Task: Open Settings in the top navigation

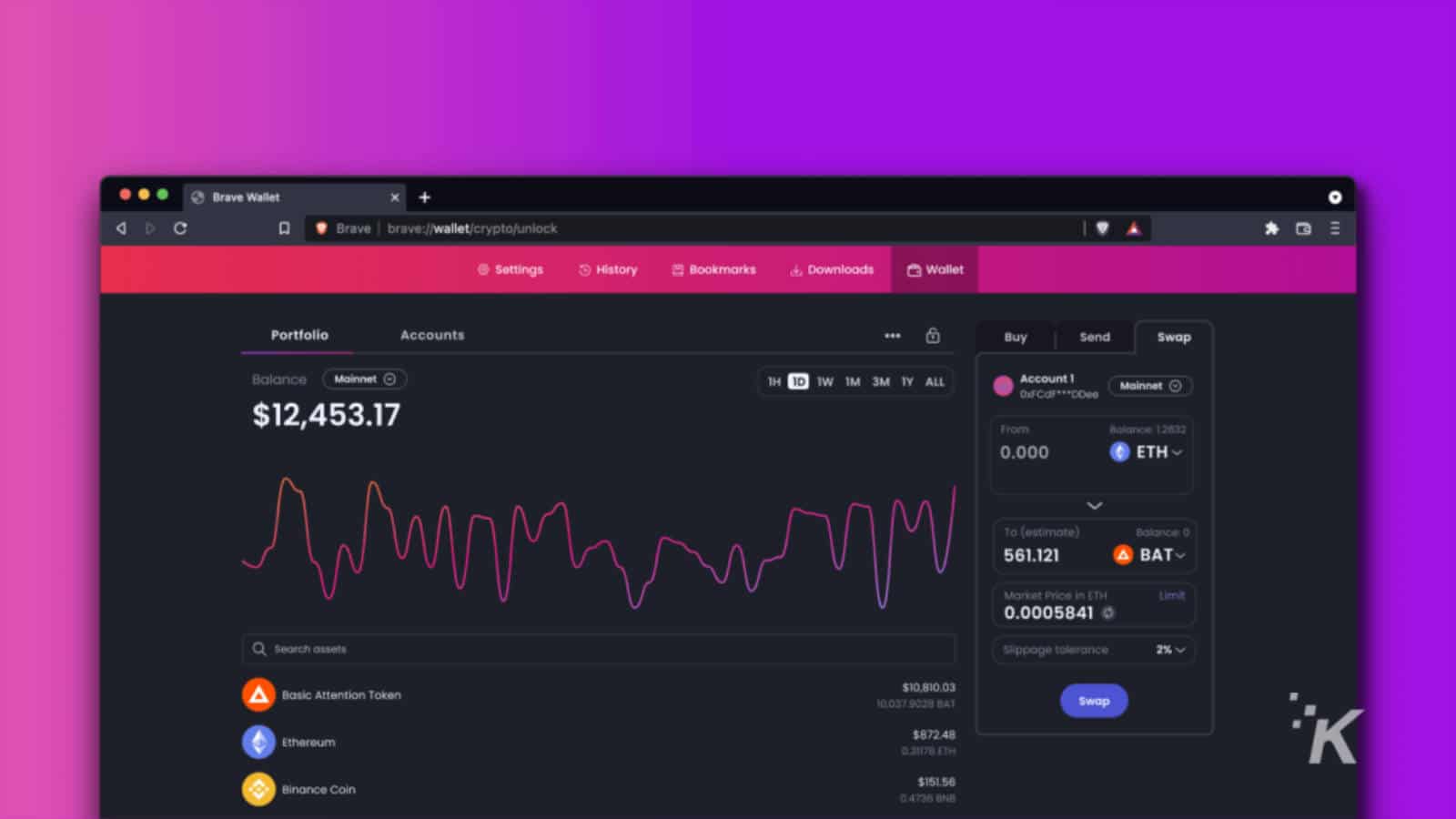Action: click(510, 269)
